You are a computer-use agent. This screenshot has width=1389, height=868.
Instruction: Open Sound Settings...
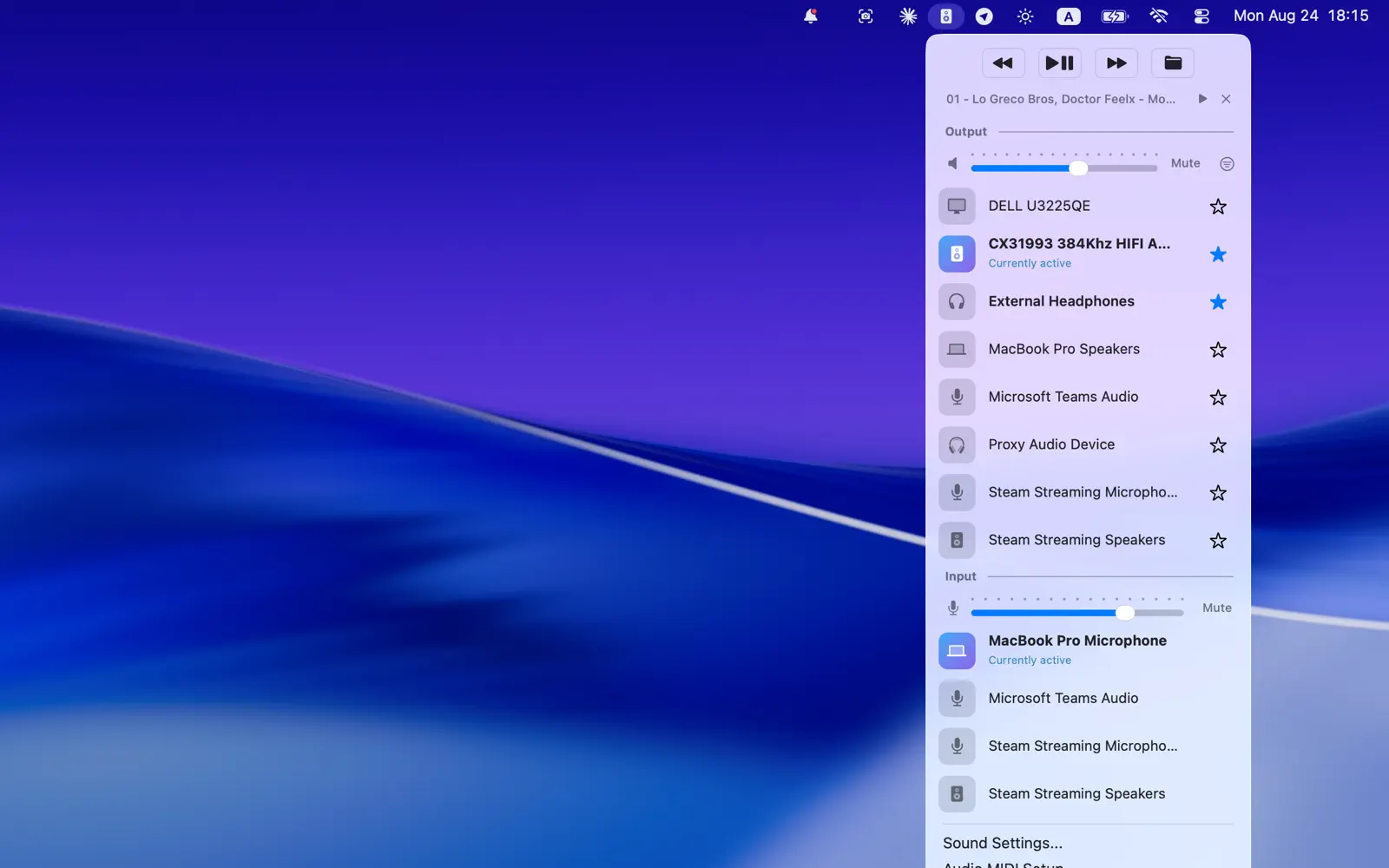pos(1003,843)
